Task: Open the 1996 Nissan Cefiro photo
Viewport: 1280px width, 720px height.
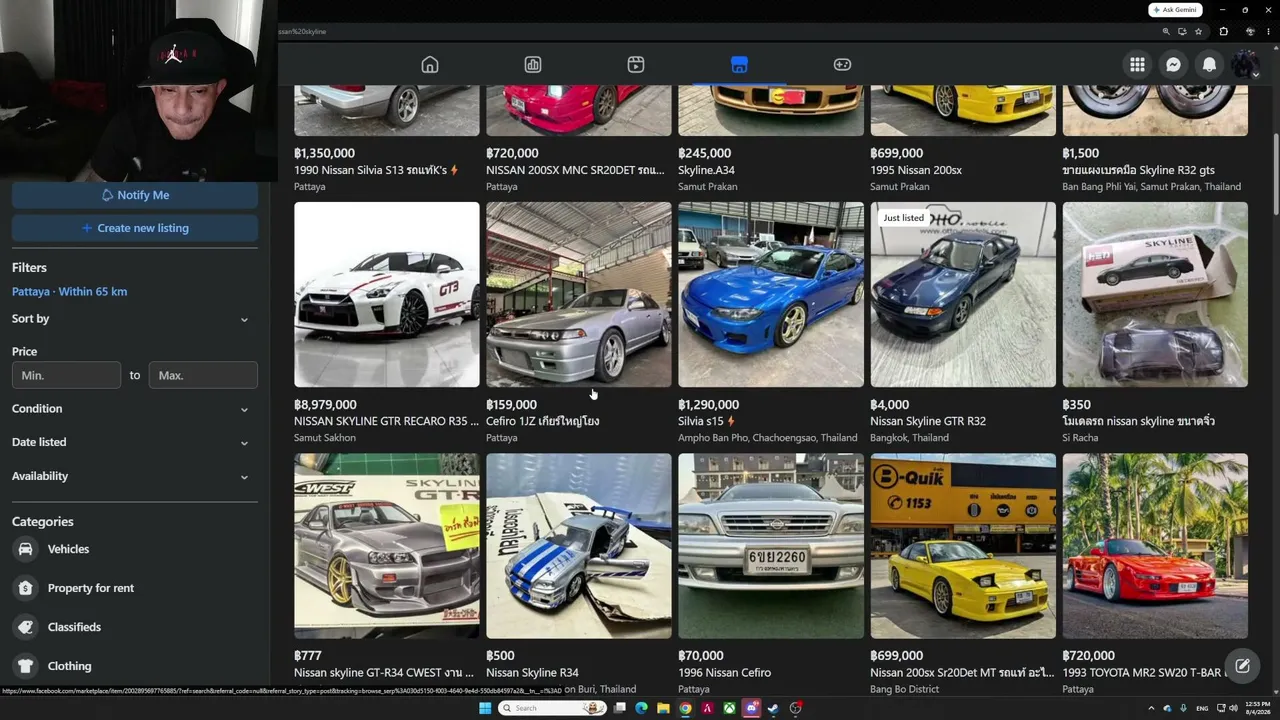Action: (771, 546)
